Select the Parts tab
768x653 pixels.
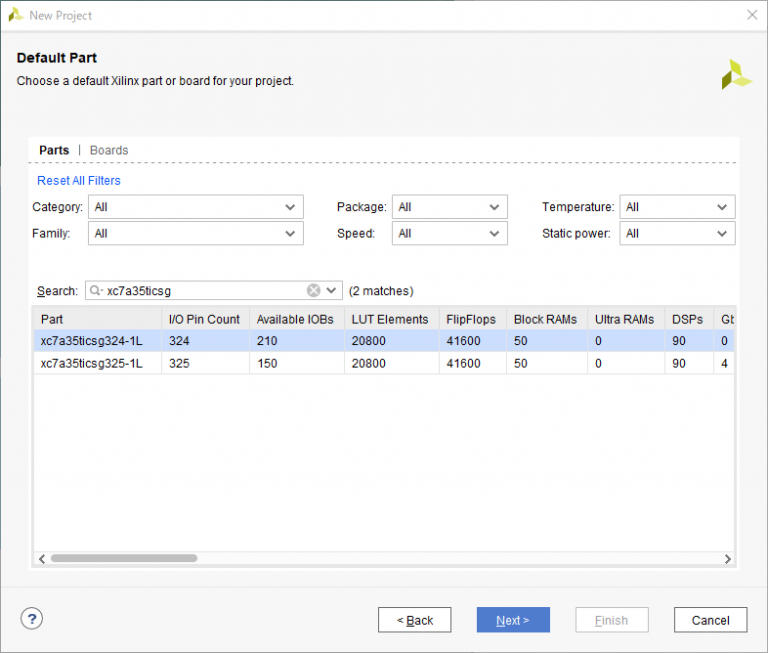tap(54, 150)
